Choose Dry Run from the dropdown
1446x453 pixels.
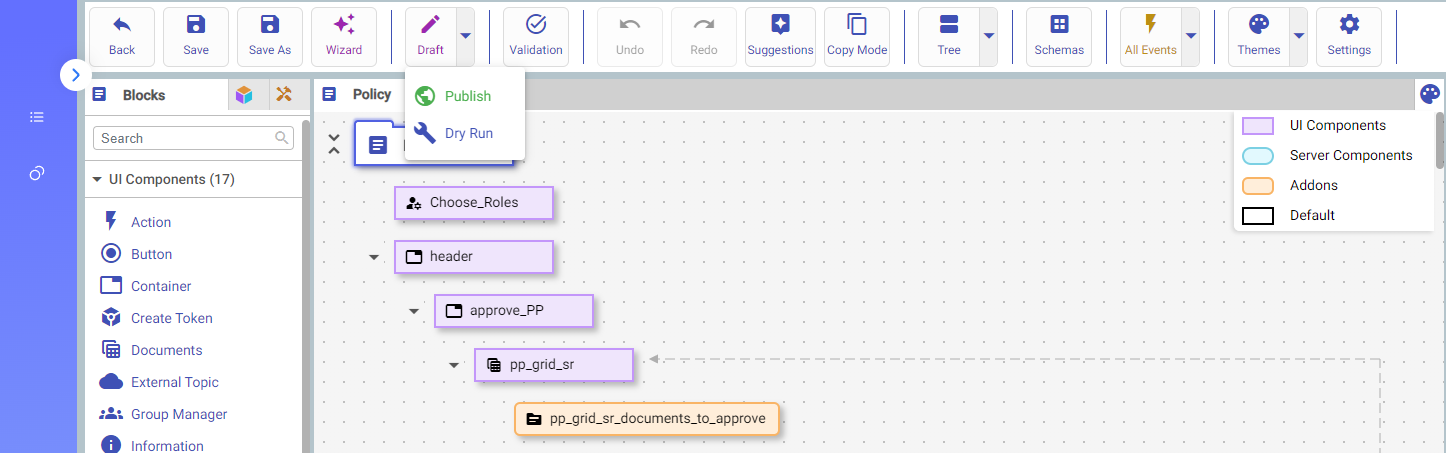(468, 133)
